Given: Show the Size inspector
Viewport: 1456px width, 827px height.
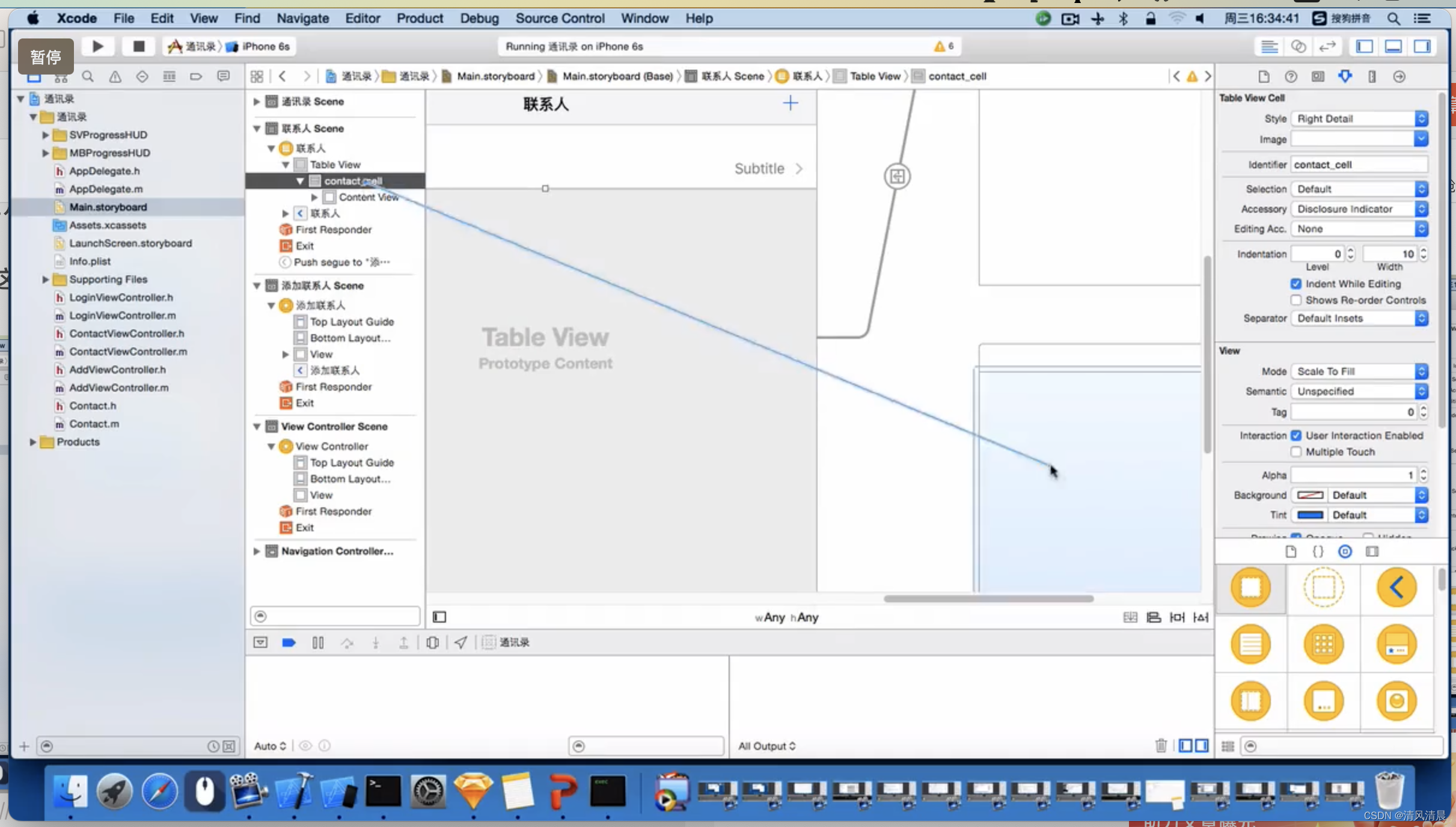Looking at the screenshot, I should coord(1372,76).
